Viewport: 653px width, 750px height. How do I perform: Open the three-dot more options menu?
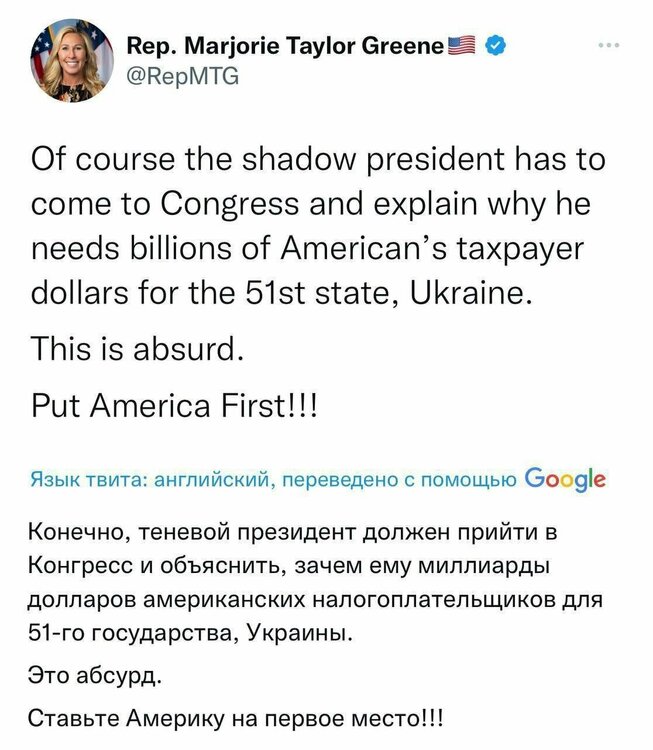click(609, 45)
